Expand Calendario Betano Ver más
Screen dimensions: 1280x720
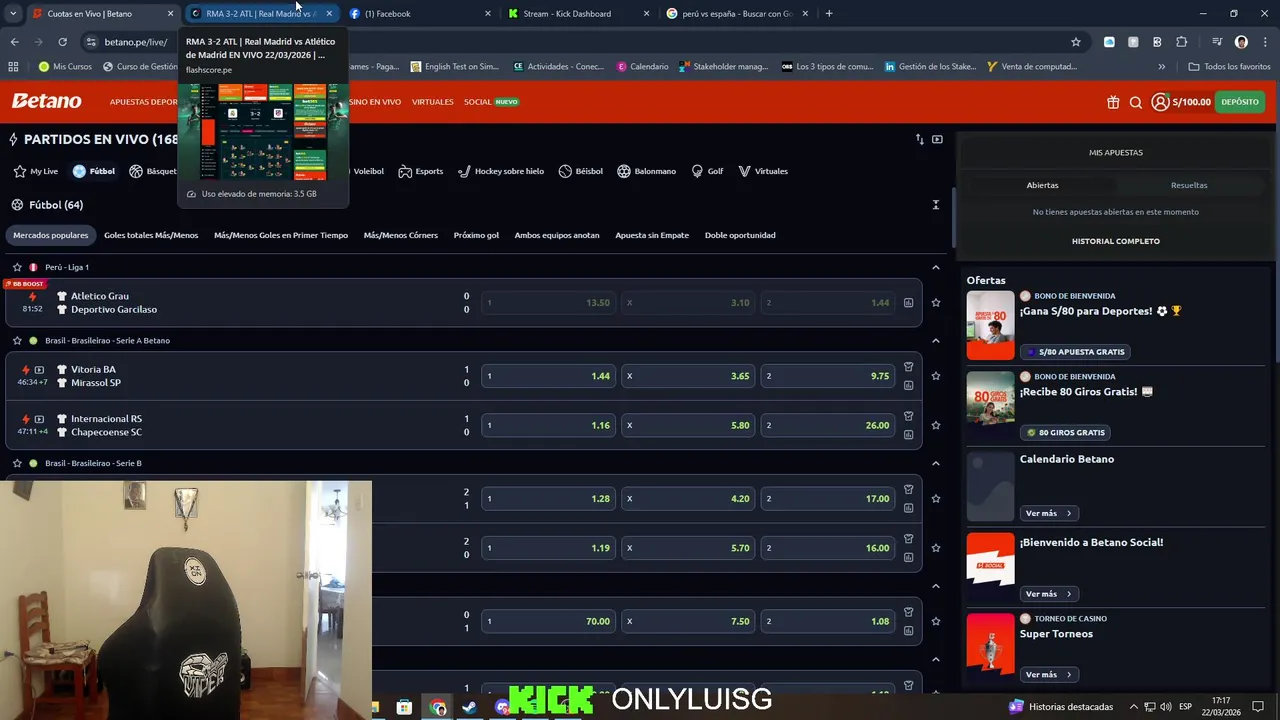click(1048, 513)
